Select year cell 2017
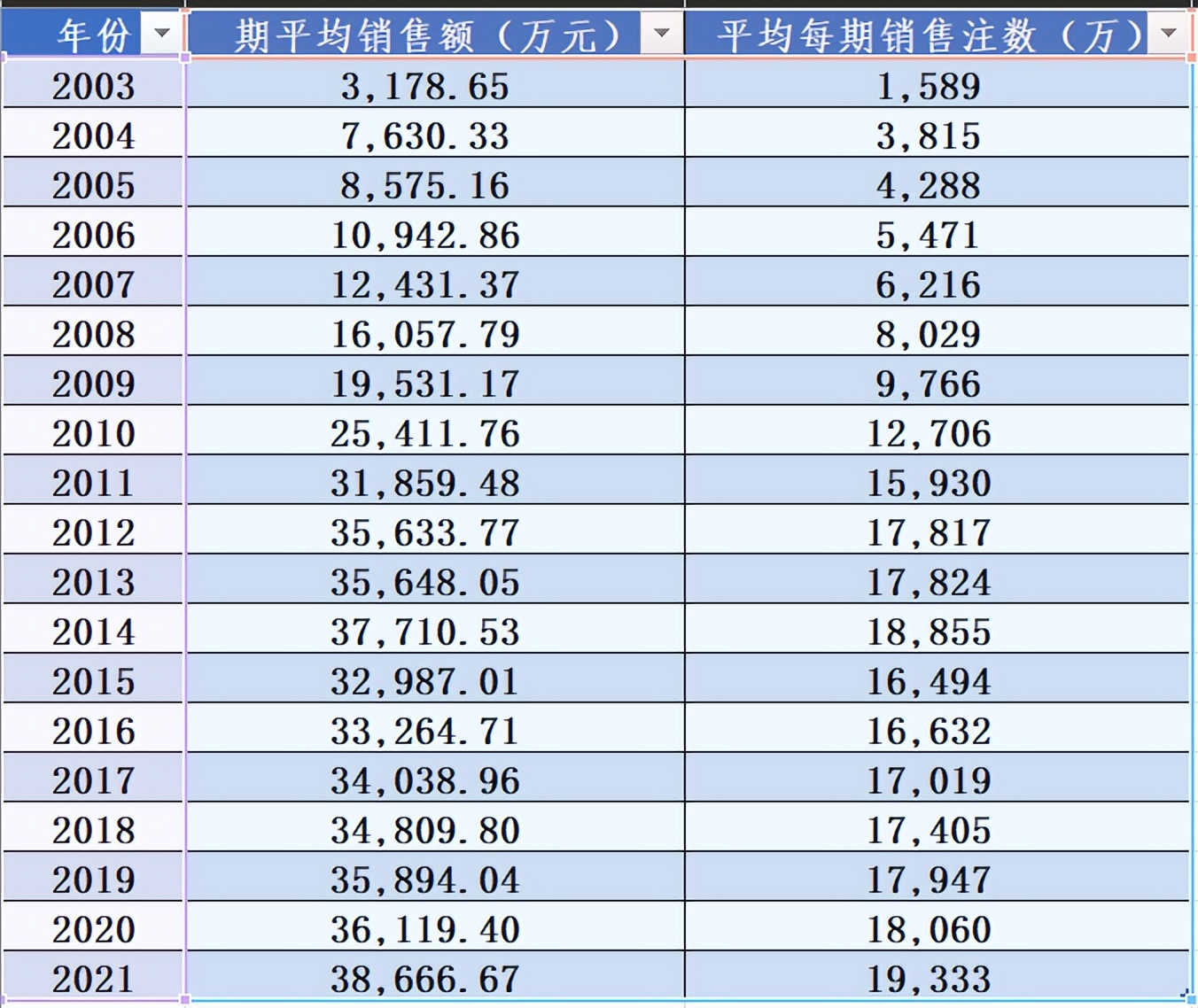 (93, 779)
